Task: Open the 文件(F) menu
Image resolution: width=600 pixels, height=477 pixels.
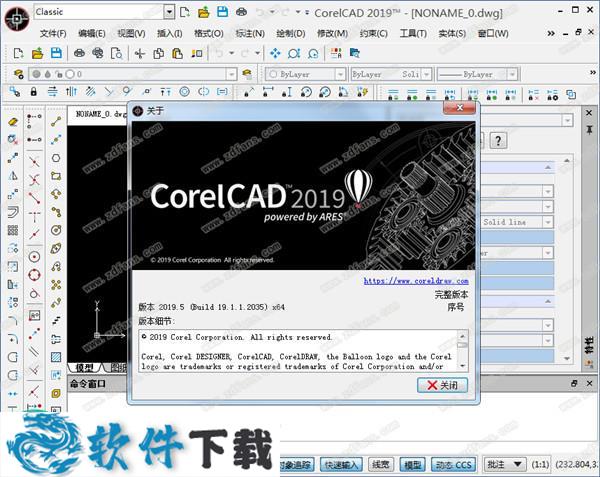Action: point(53,34)
